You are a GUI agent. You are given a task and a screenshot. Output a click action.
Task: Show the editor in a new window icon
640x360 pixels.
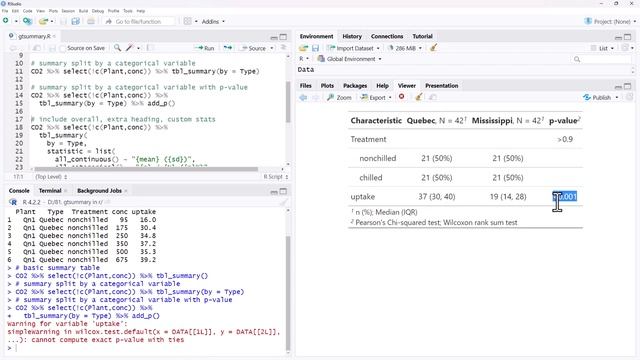pos(37,48)
